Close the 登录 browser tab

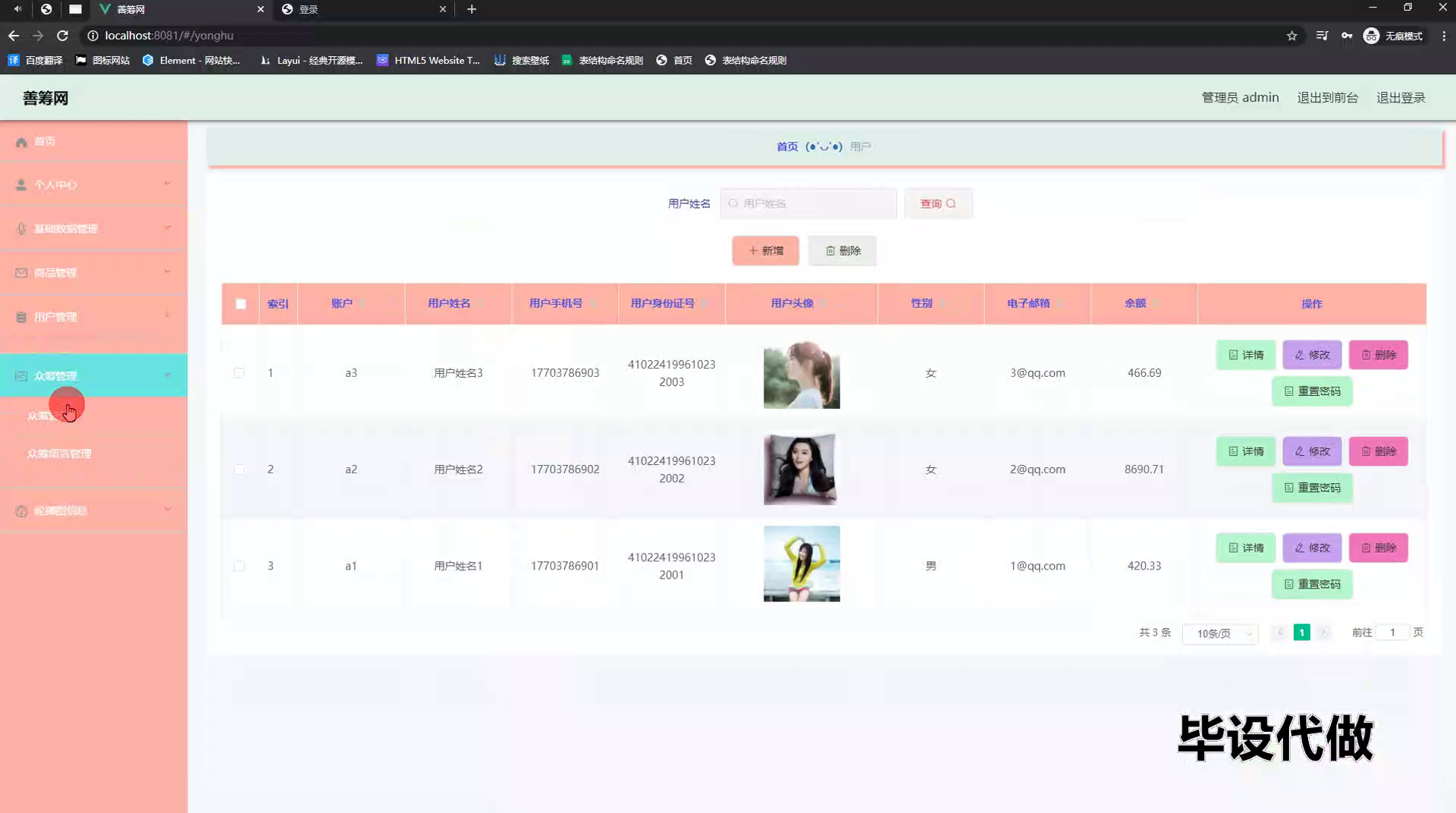click(443, 9)
